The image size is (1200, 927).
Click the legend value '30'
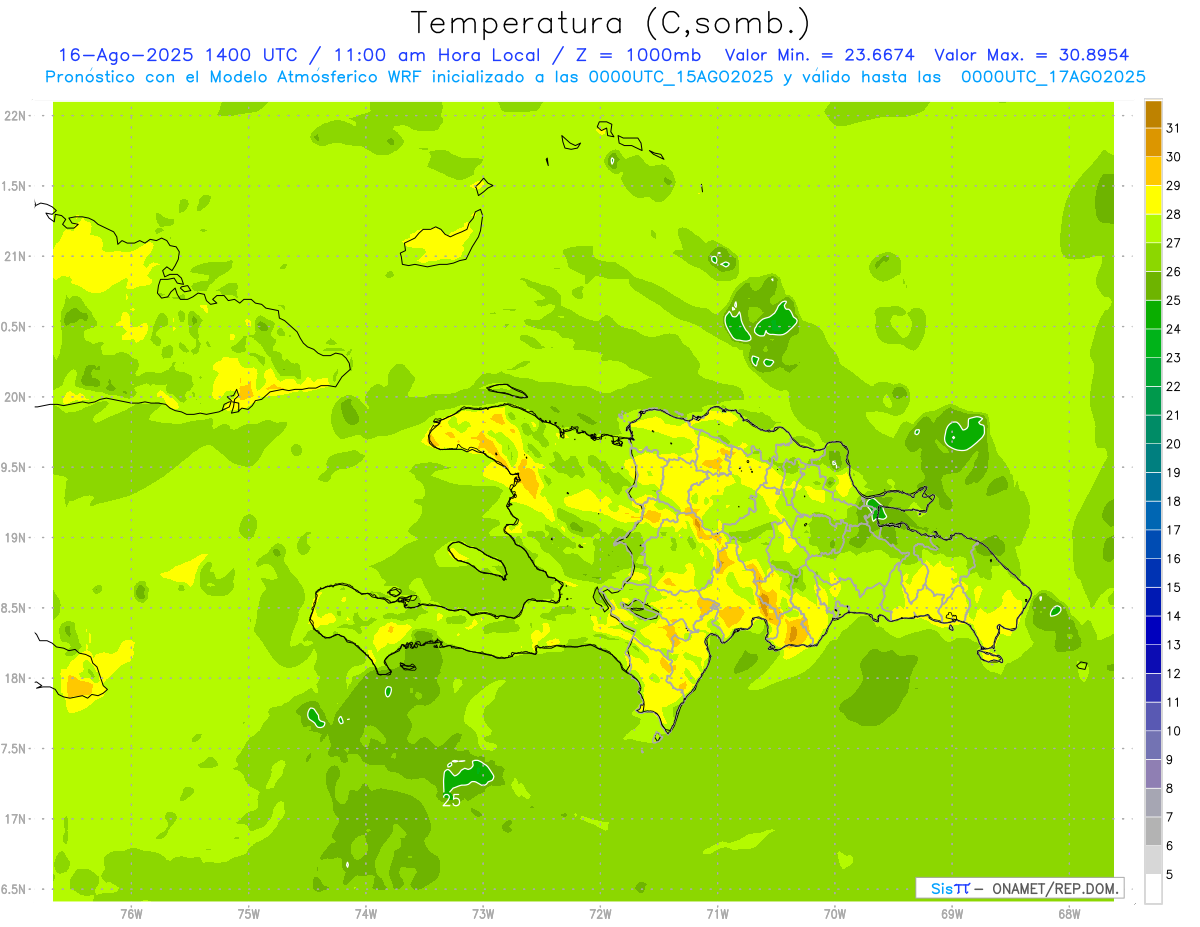coord(1174,157)
